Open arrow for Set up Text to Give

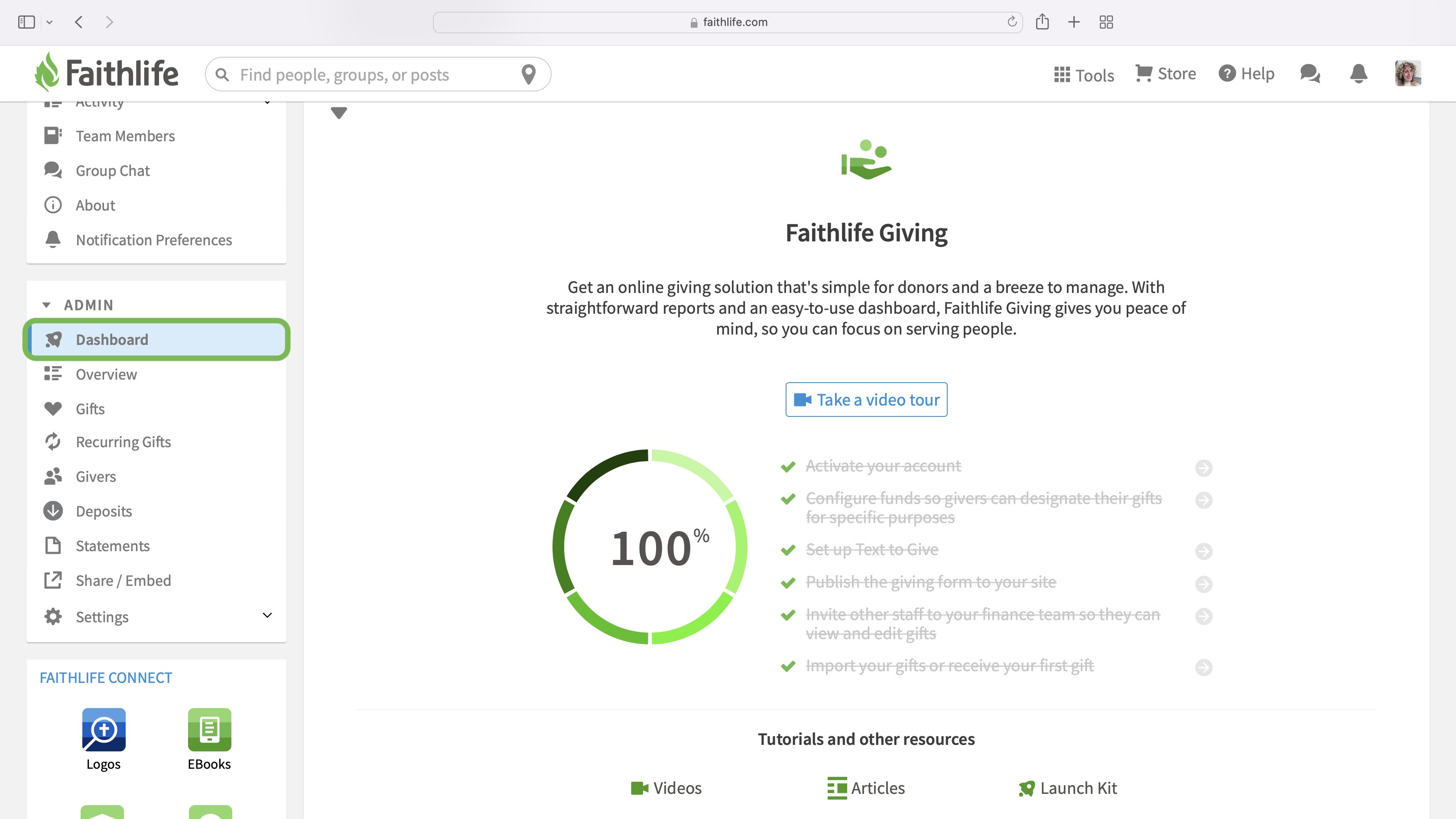(x=1203, y=551)
